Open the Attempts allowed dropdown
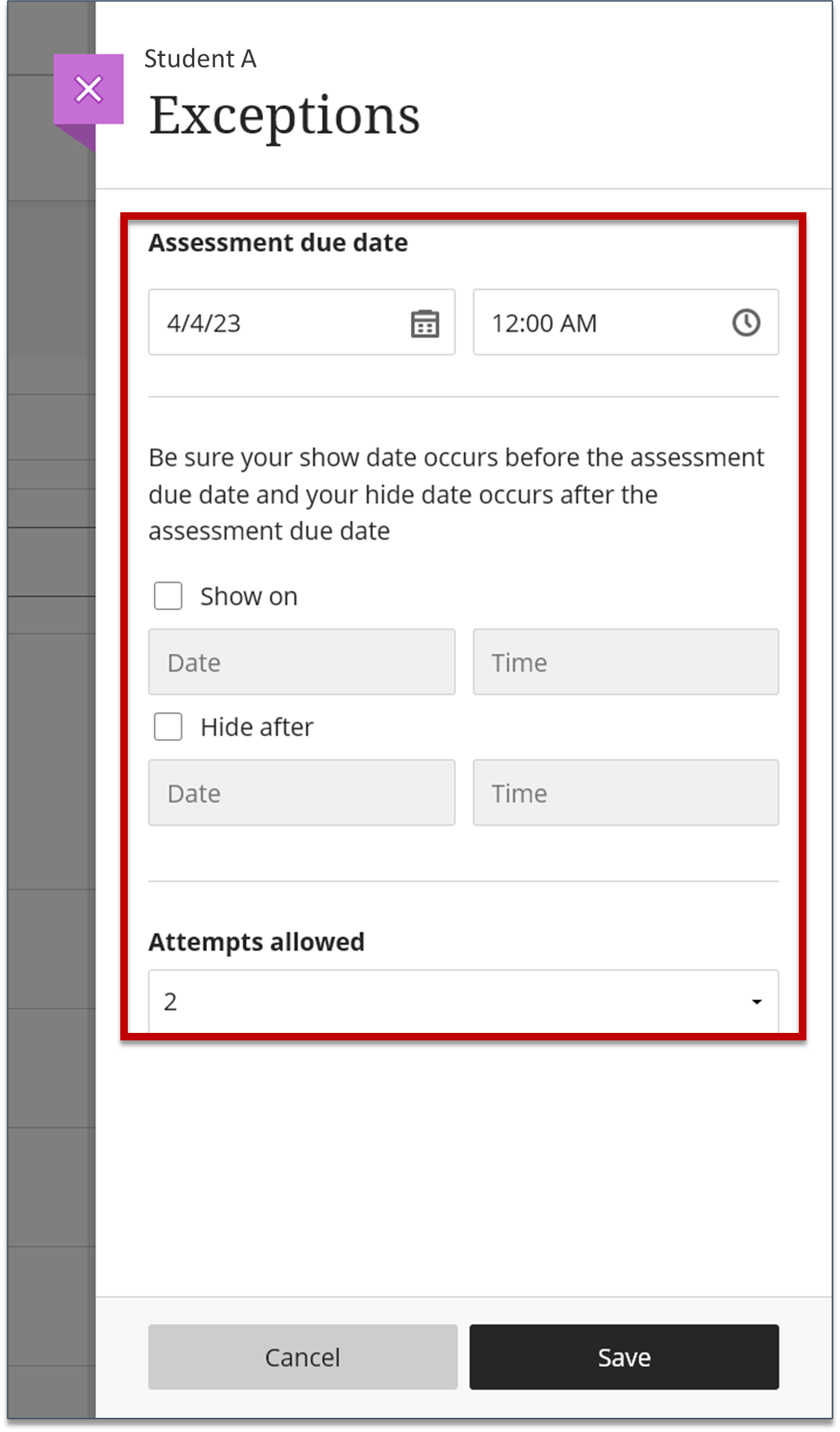Image resolution: width=840 pixels, height=1432 pixels. [463, 1002]
